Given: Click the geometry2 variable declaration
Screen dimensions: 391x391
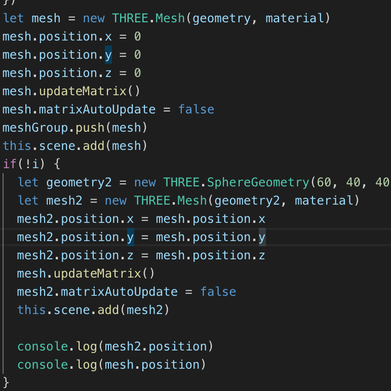Looking at the screenshot, I should [79, 182].
